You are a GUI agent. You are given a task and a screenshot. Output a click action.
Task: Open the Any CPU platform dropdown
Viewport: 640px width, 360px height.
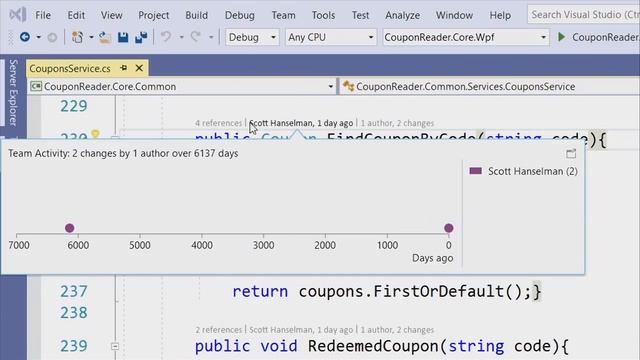[331, 37]
